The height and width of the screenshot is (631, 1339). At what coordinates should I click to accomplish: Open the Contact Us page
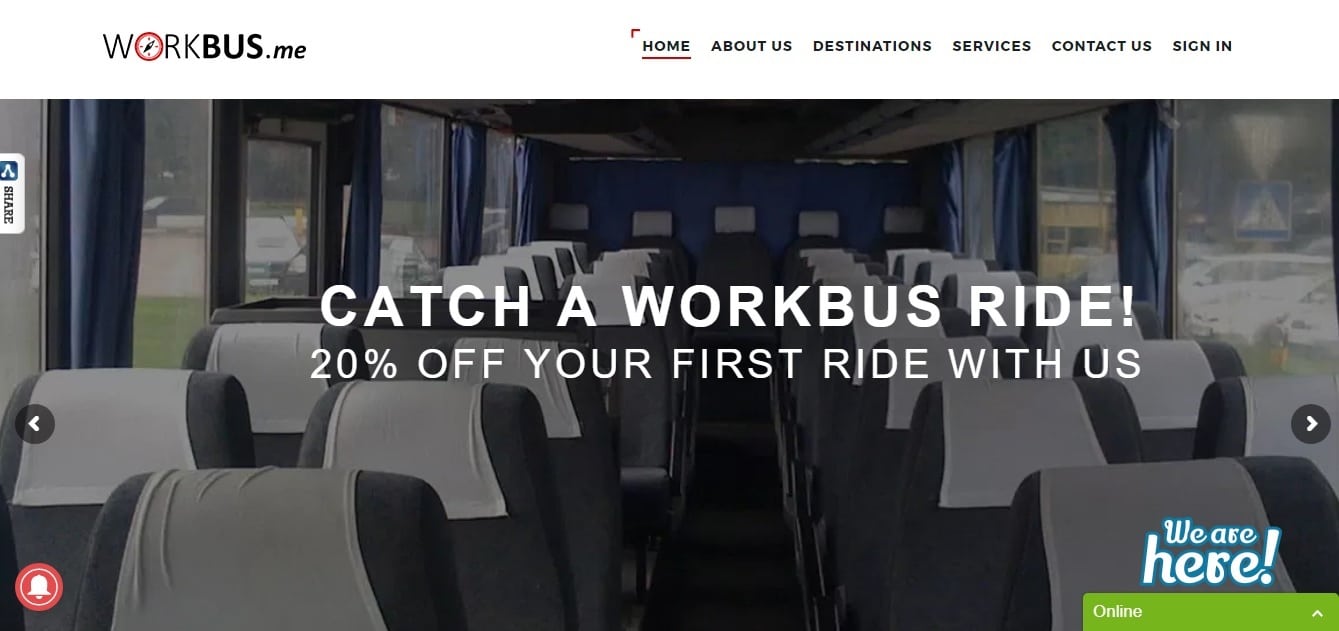click(x=1101, y=46)
